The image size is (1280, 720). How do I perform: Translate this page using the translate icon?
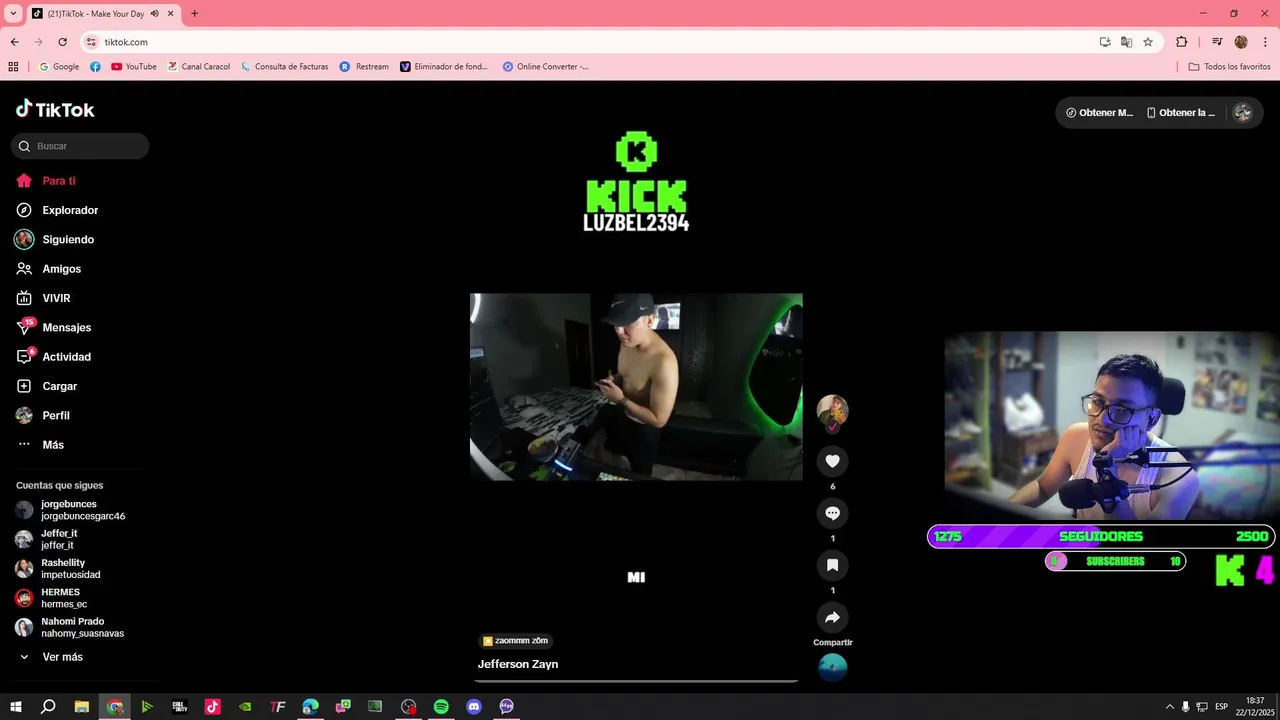click(1126, 42)
